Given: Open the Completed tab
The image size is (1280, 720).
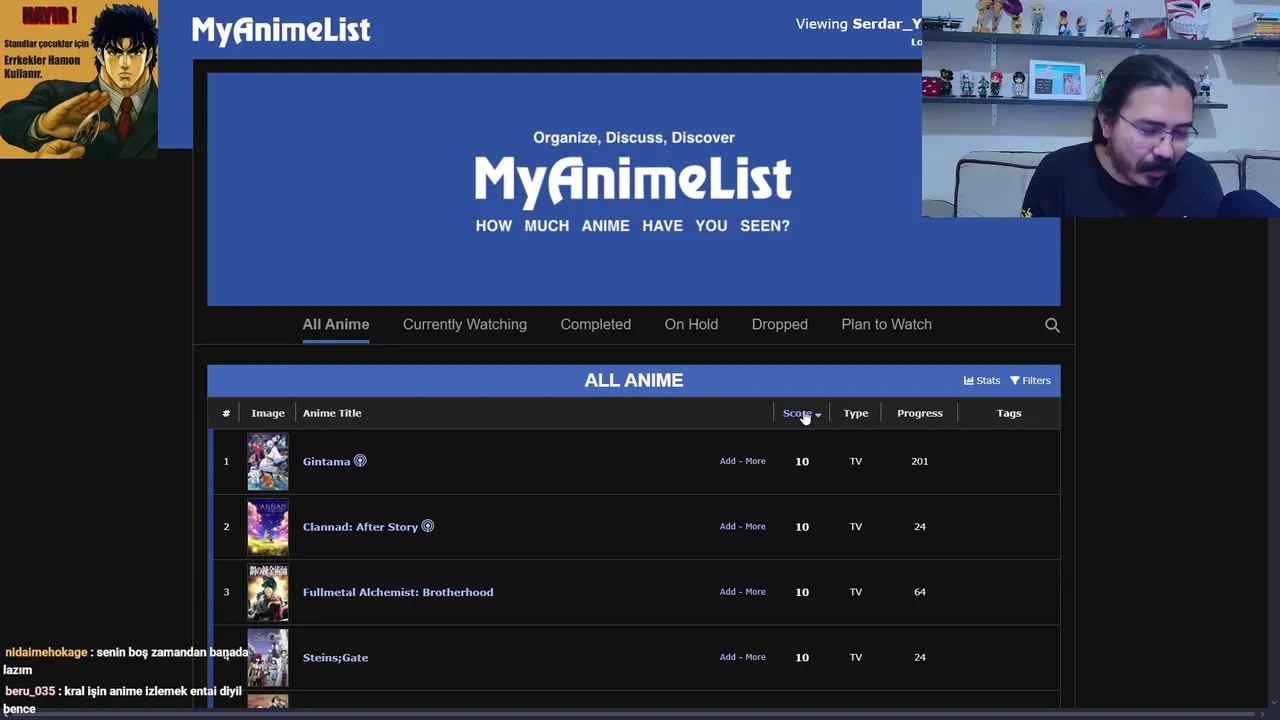Looking at the screenshot, I should [596, 324].
